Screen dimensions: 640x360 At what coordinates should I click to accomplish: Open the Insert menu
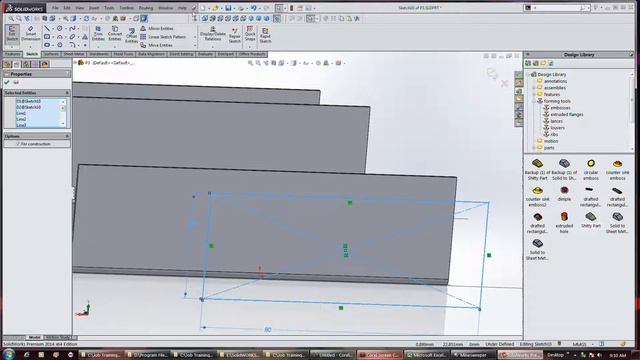pos(94,8)
